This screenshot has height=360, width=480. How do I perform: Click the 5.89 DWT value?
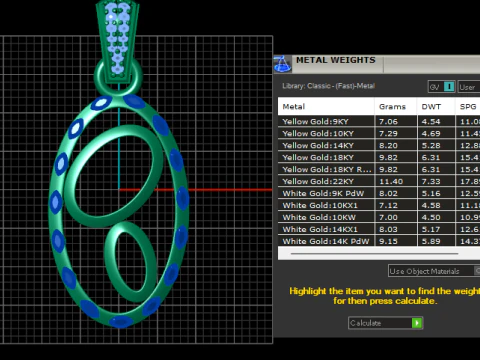tap(431, 241)
